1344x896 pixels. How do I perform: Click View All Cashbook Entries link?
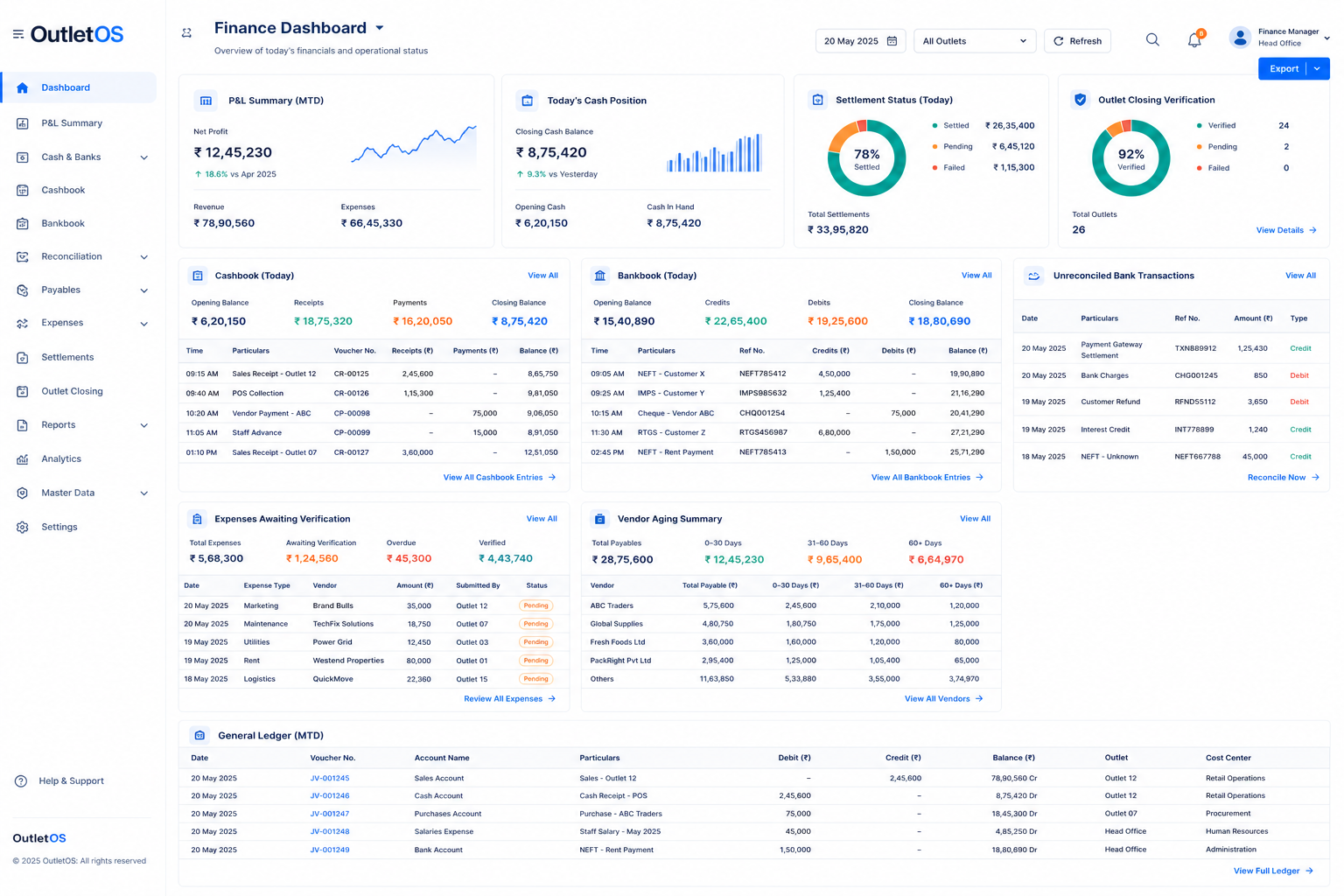coord(499,478)
